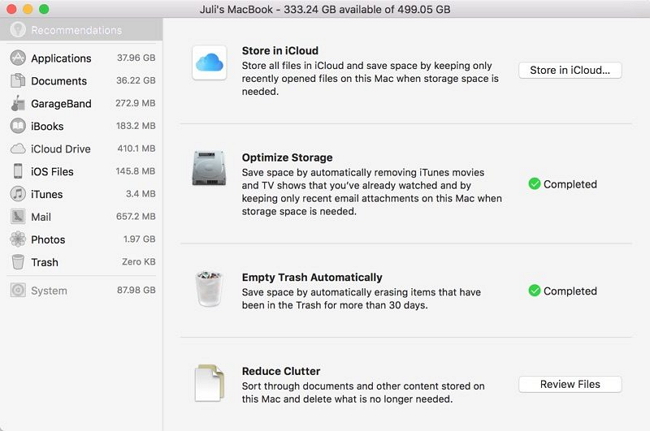Screen dimensions: 650x431
Task: Click the iBooks book icon
Action: [x=18, y=126]
